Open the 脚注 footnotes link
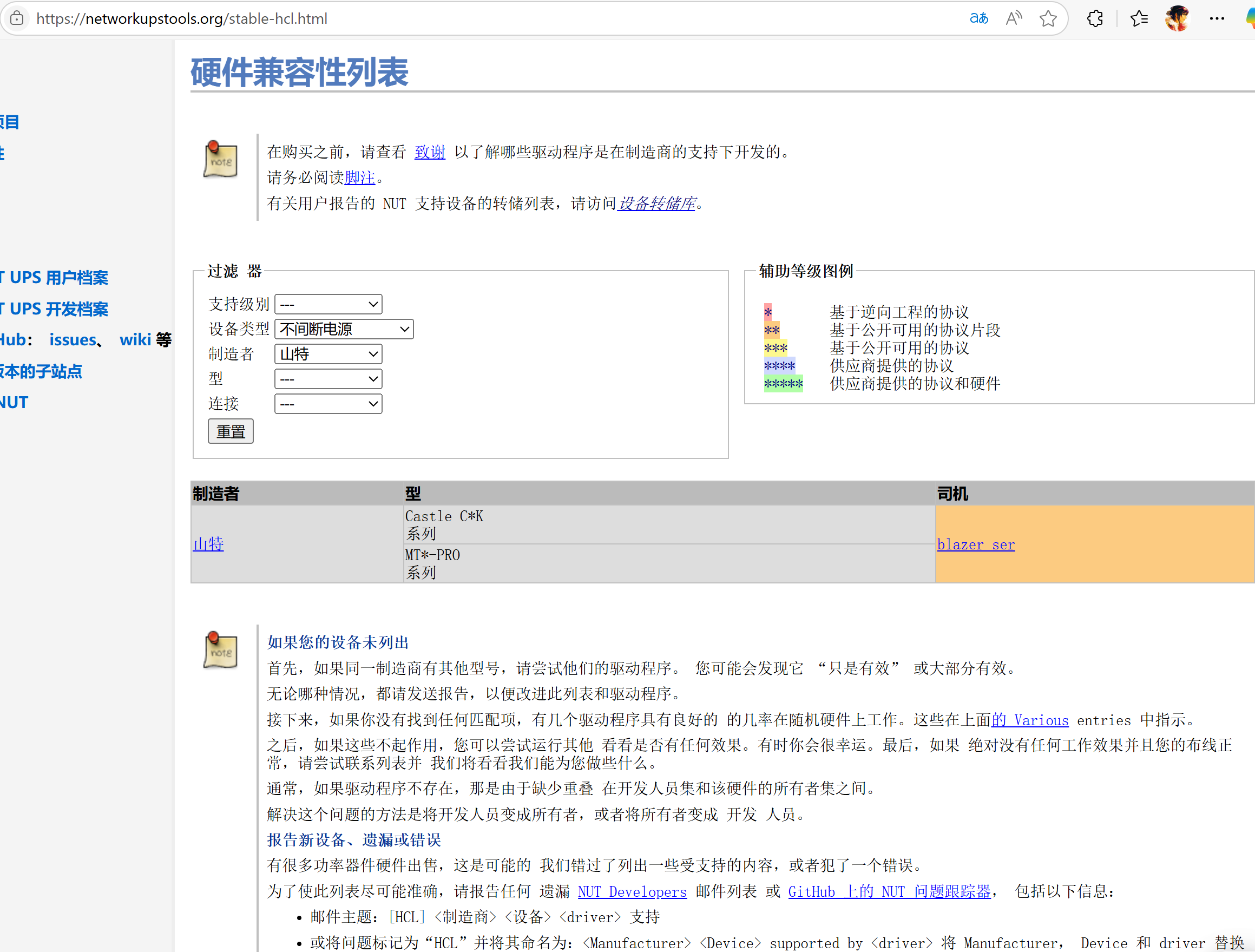Screen dimensions: 1255x952 (360, 178)
